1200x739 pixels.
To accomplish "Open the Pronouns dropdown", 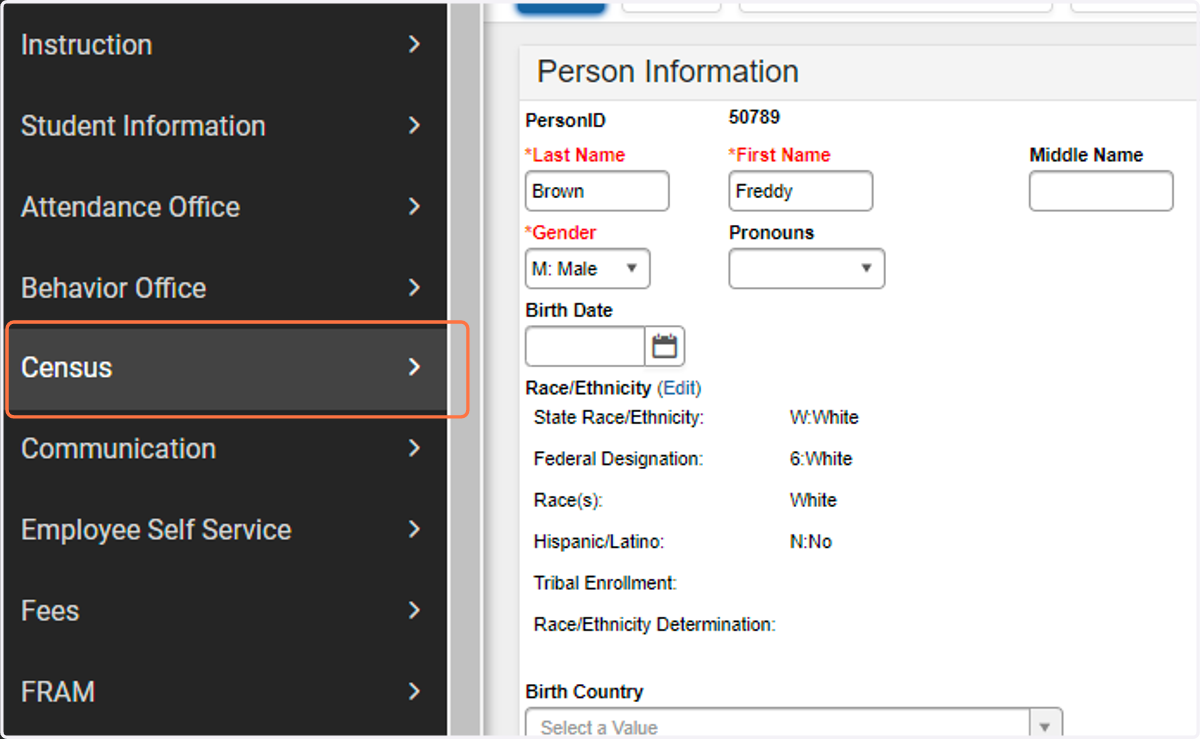I will click(806, 269).
